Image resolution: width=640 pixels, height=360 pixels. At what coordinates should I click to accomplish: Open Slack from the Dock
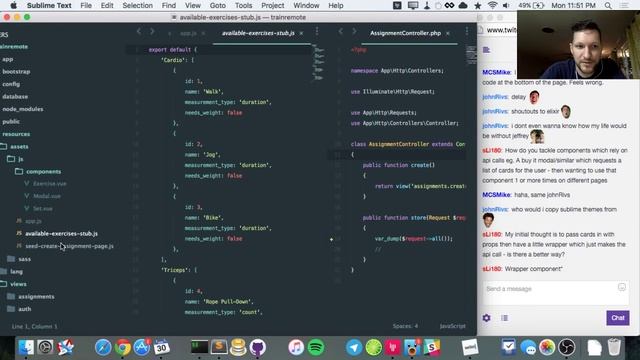(x=431, y=347)
